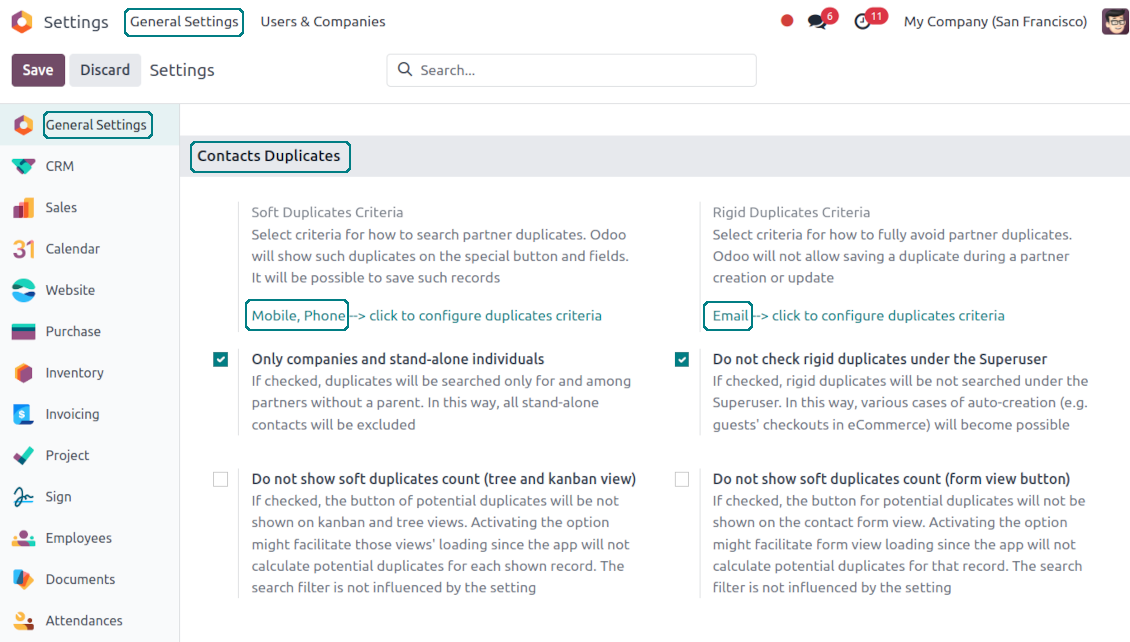1130x642 pixels.
Task: Open activities clock icon with 11 badge
Action: tap(863, 22)
